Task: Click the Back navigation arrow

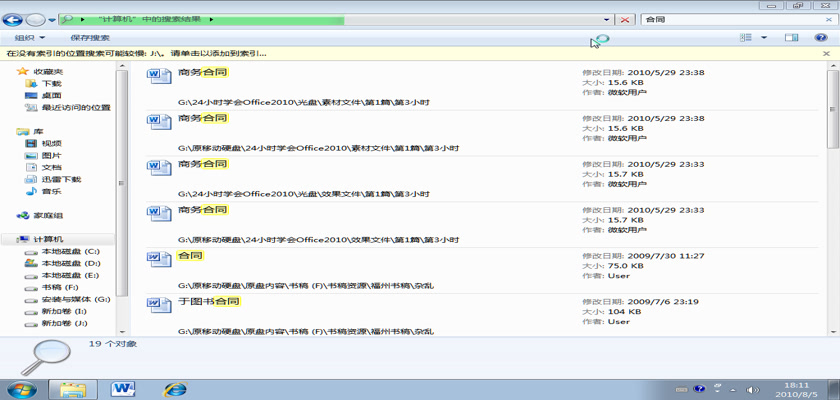Action: [x=13, y=19]
